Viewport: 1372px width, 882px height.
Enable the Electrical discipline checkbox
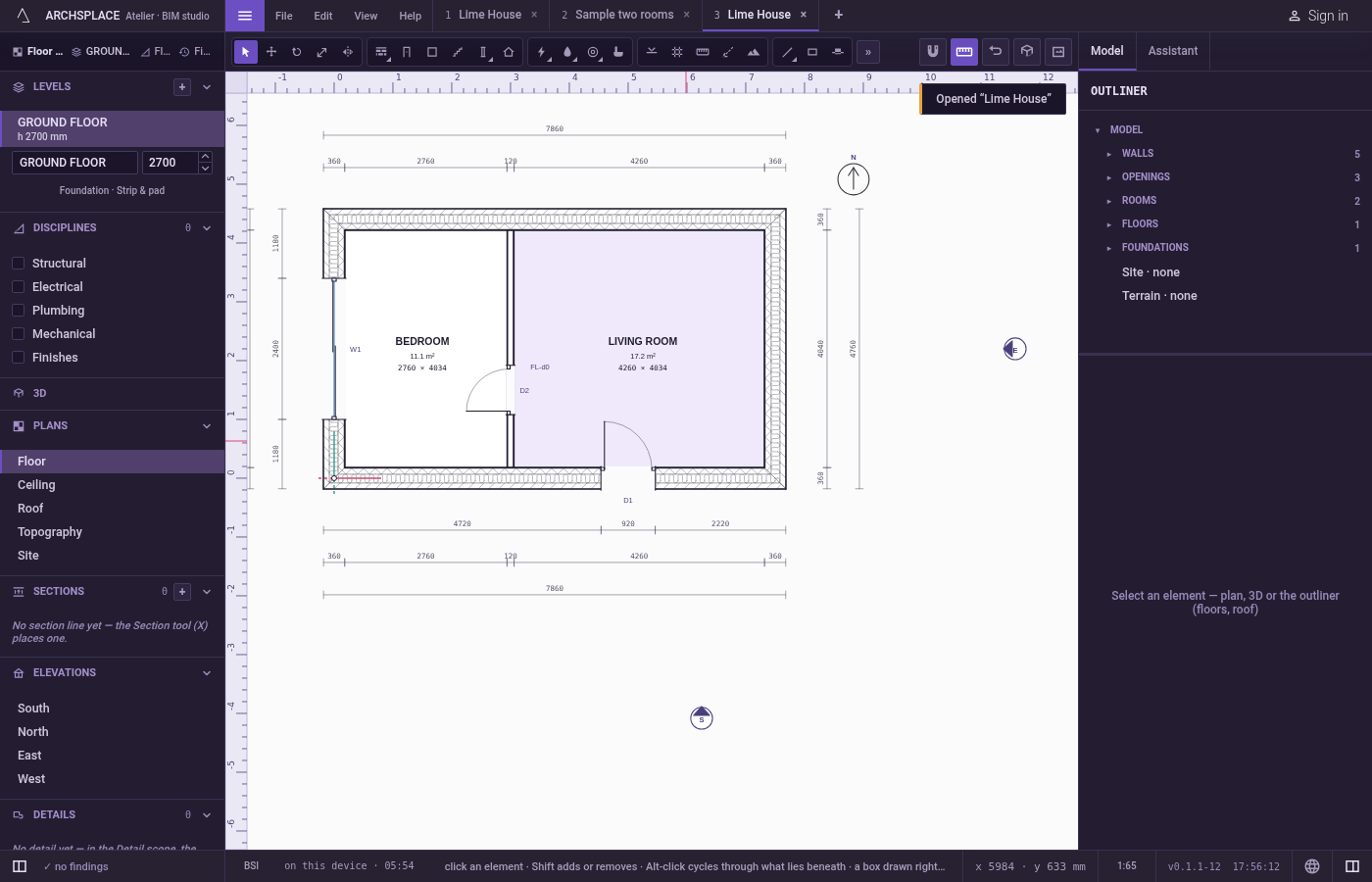click(x=18, y=286)
